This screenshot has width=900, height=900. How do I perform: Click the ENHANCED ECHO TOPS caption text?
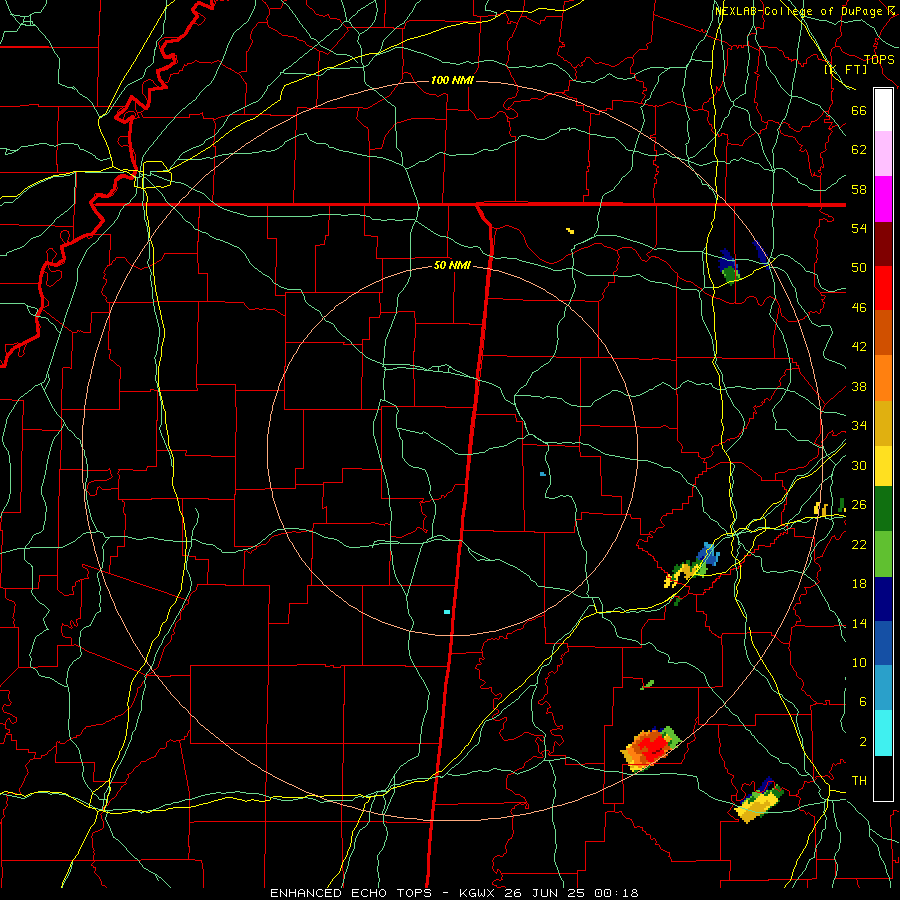pyautogui.click(x=351, y=893)
